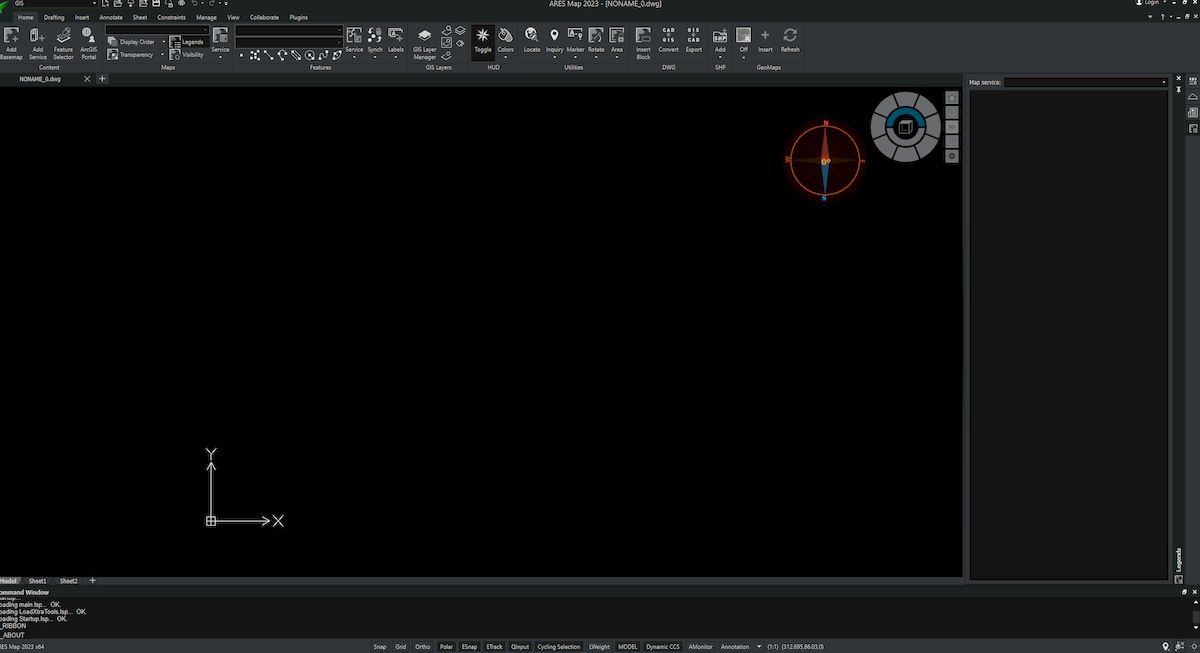Click Dynamic CCS in status bar
Image resolution: width=1200 pixels, height=653 pixels.
[x=662, y=647]
